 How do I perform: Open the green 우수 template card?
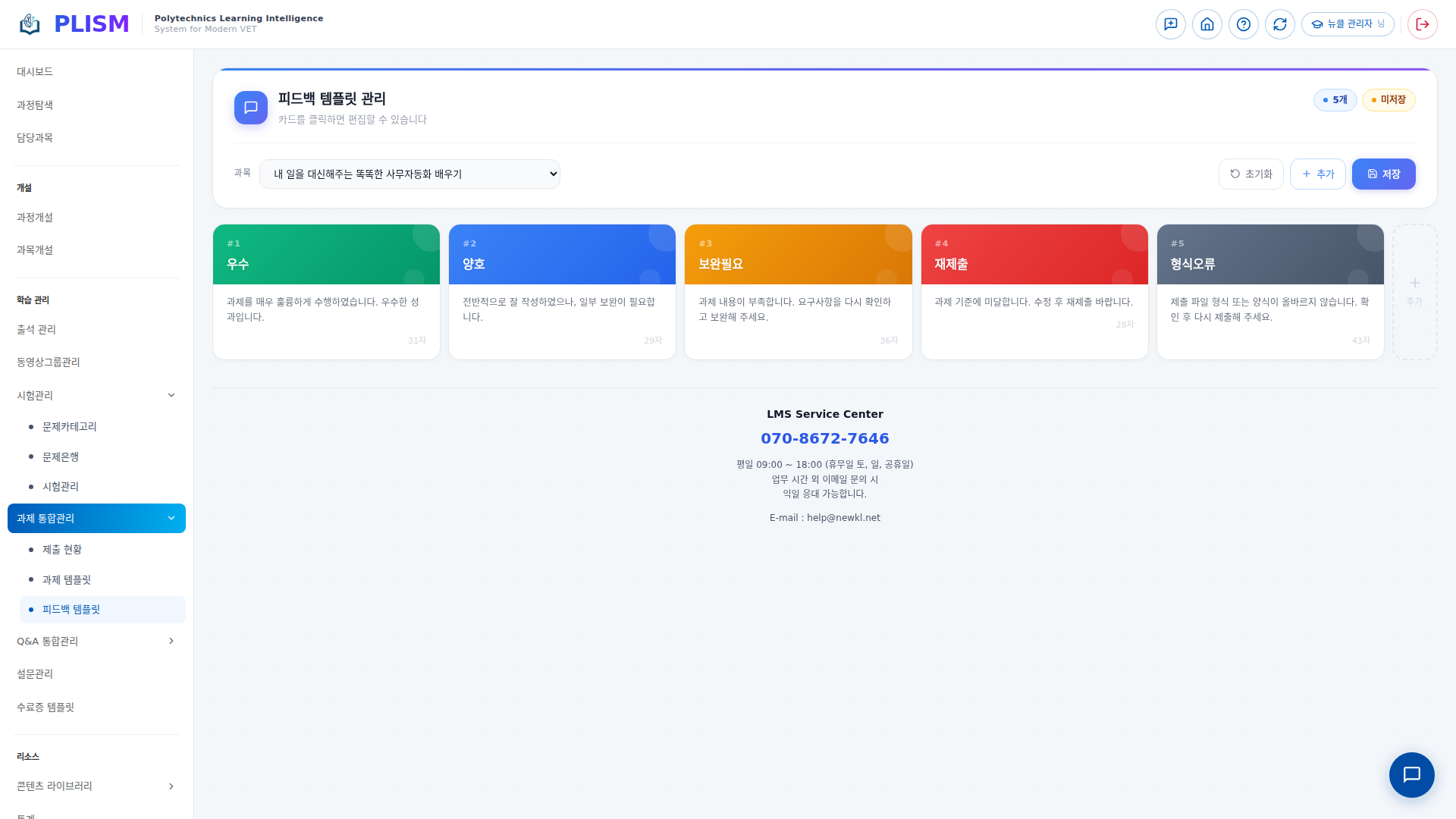click(x=326, y=291)
